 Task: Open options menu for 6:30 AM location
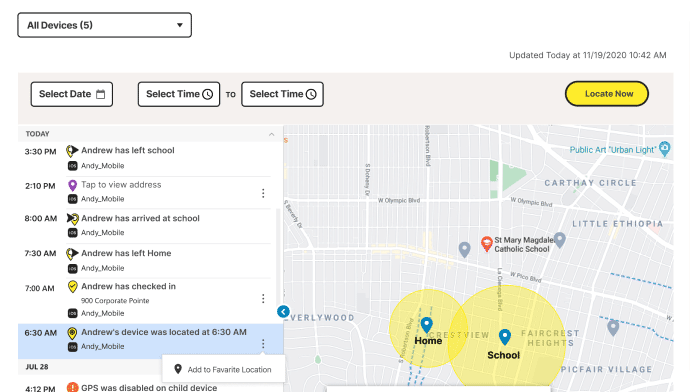[263, 344]
